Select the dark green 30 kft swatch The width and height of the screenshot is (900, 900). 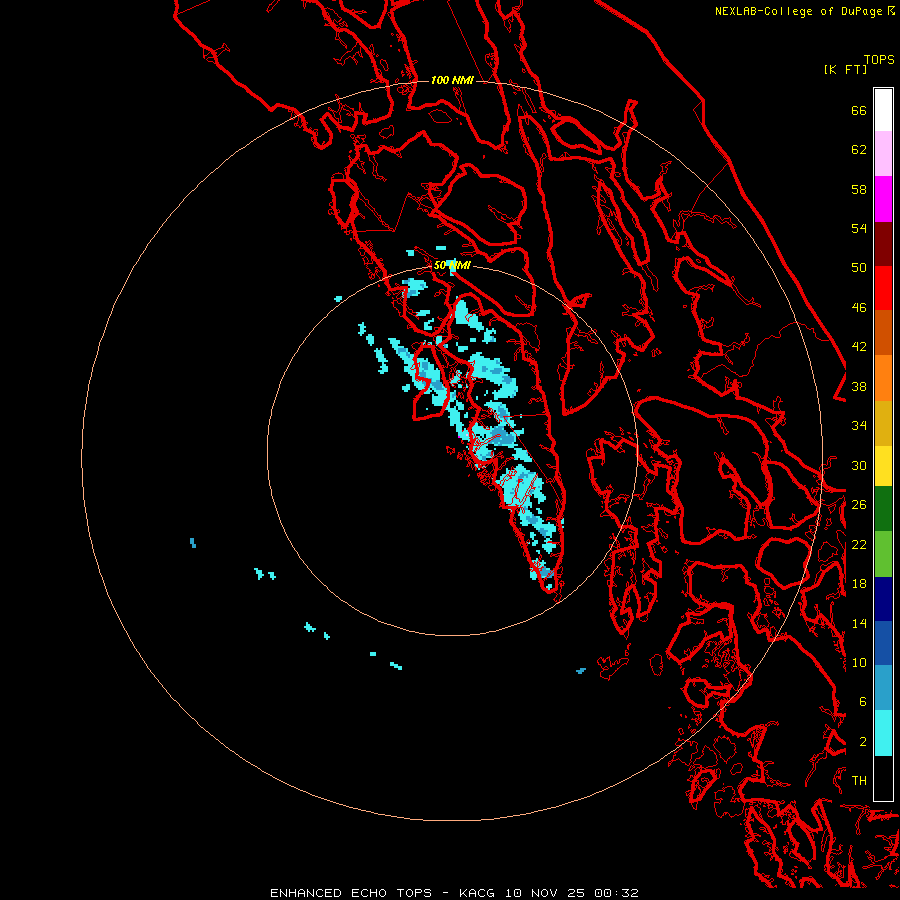(883, 509)
